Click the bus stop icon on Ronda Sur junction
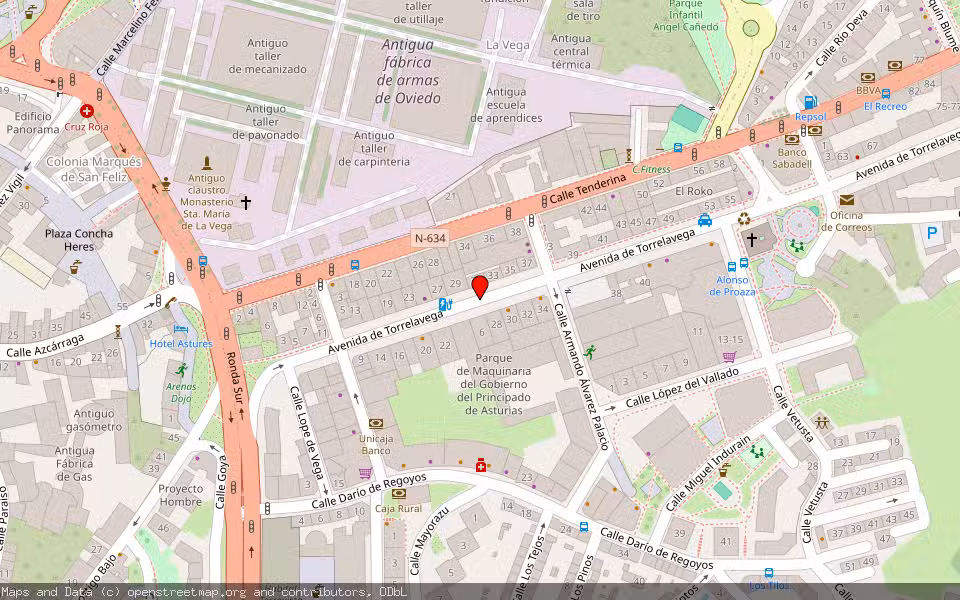This screenshot has width=960, height=600. (x=203, y=261)
